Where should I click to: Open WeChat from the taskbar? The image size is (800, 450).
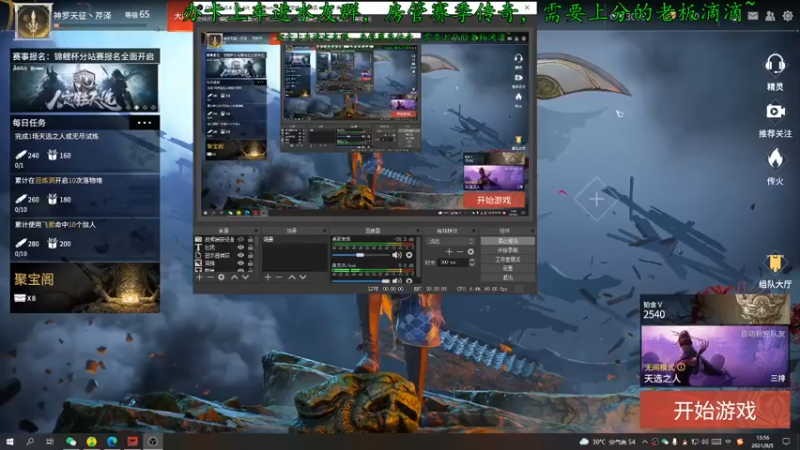[71, 441]
